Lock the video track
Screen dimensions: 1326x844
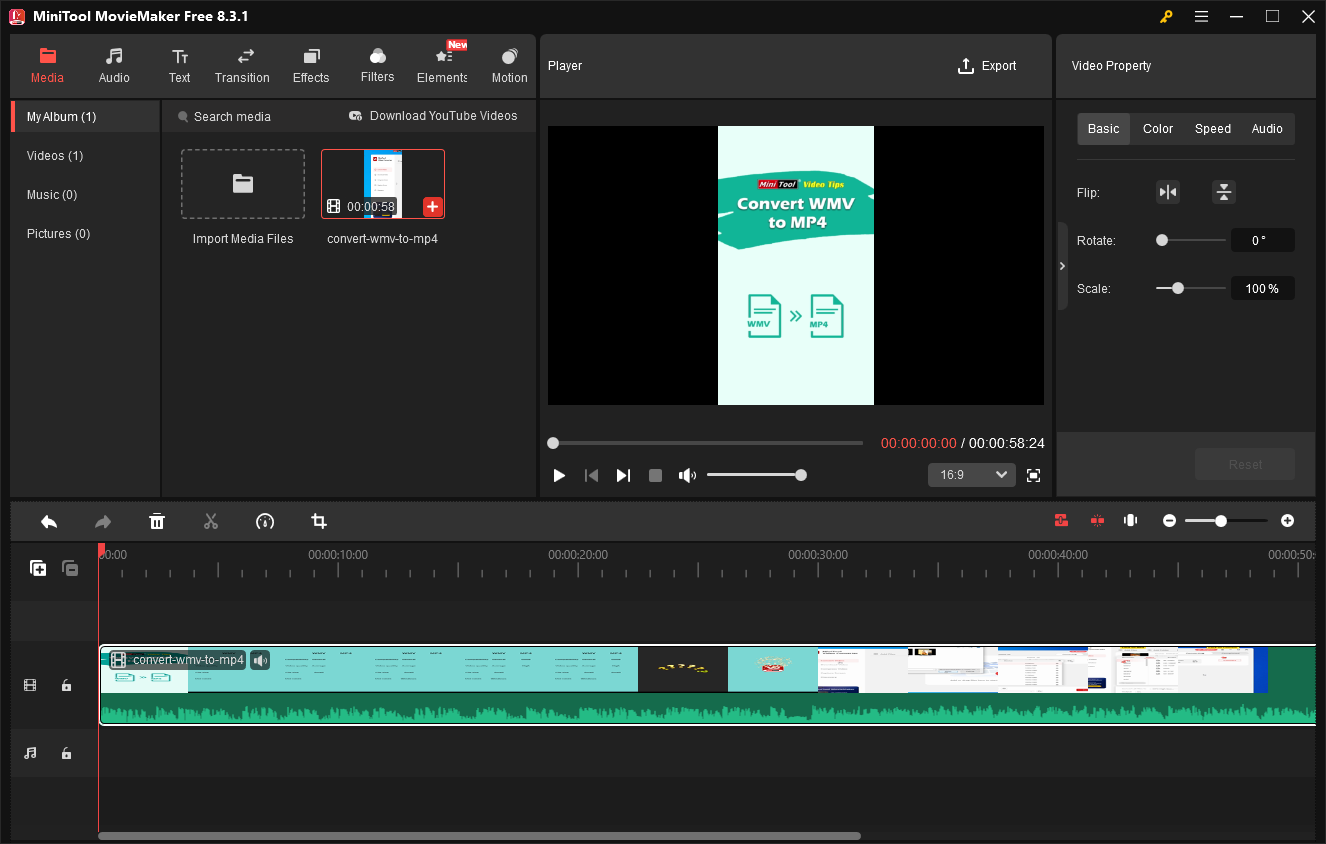(66, 685)
